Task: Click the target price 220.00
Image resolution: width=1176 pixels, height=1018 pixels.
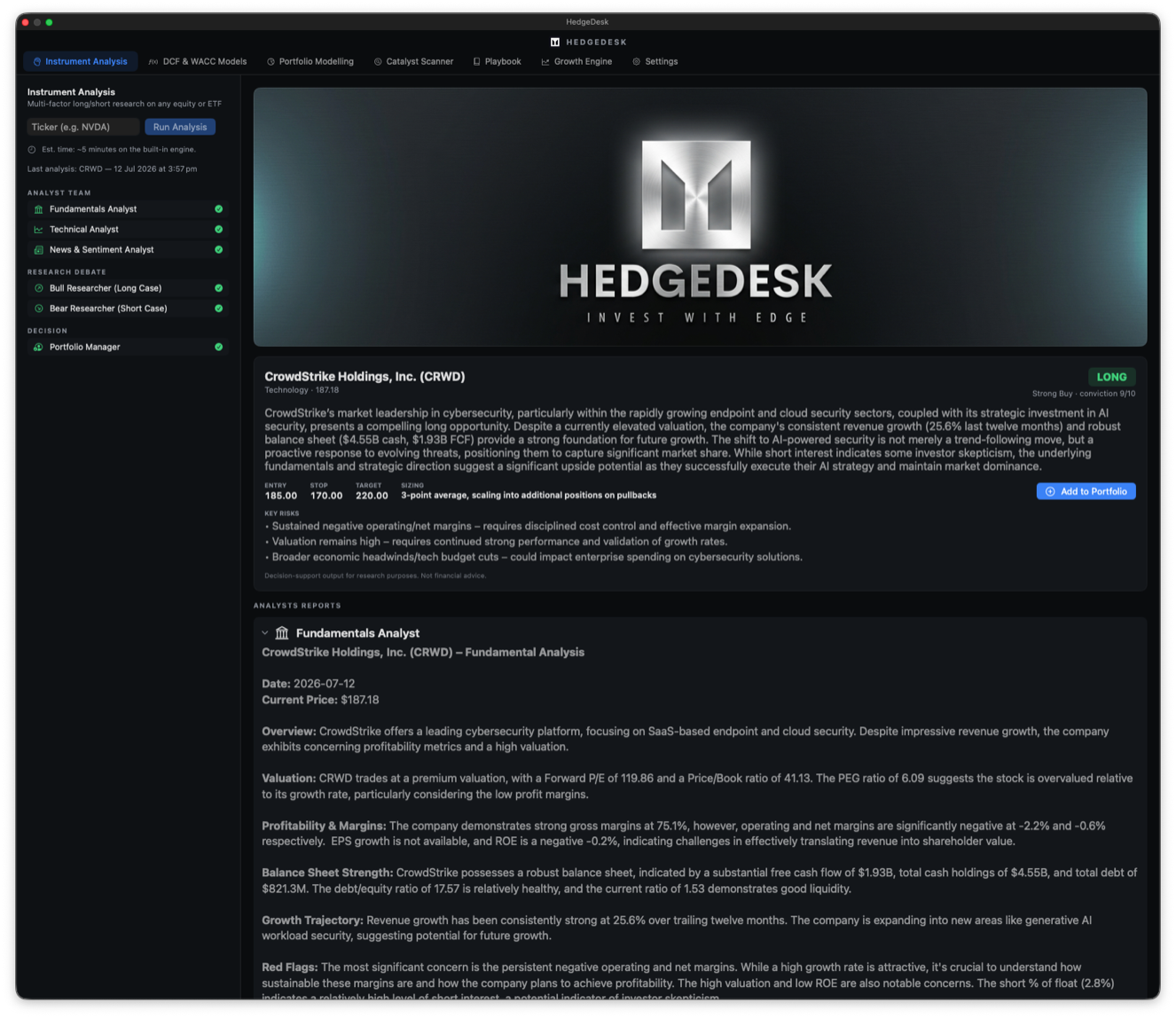Action: tap(372, 496)
